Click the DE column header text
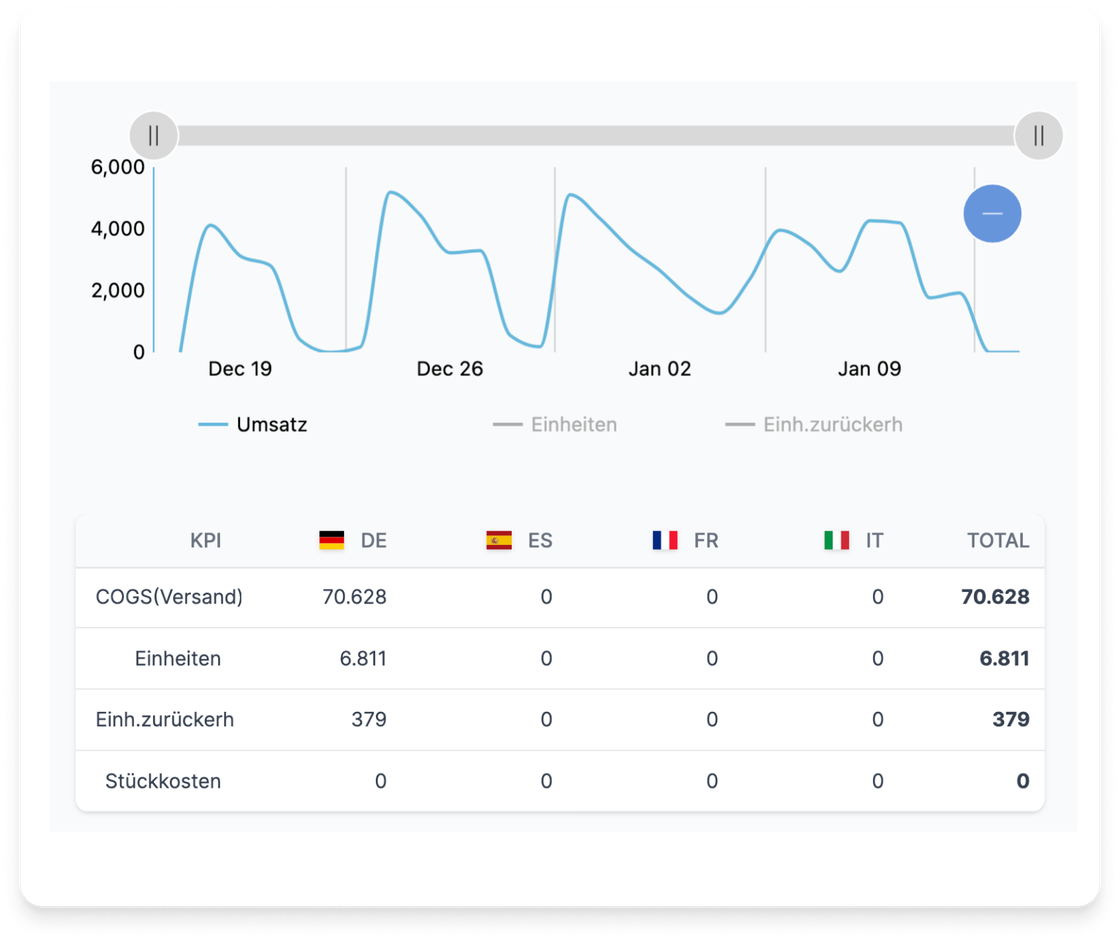Screen dimensions: 1120x941 click(374, 540)
